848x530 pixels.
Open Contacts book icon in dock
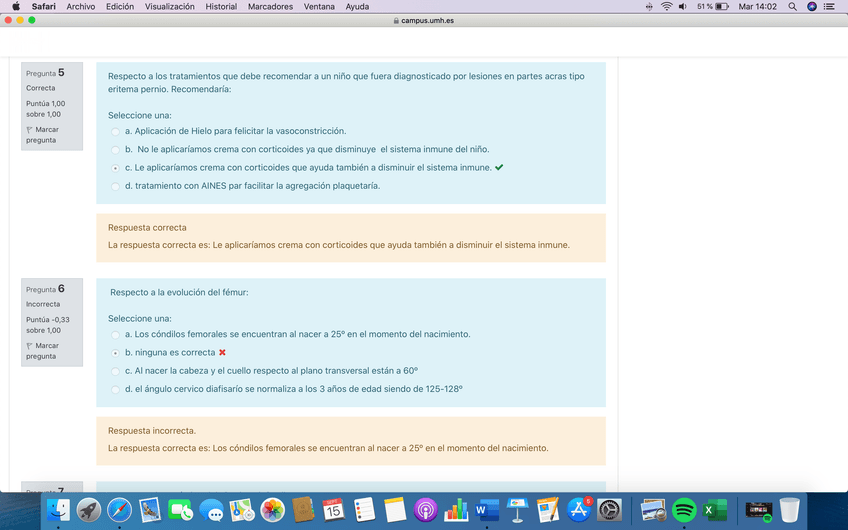303,510
